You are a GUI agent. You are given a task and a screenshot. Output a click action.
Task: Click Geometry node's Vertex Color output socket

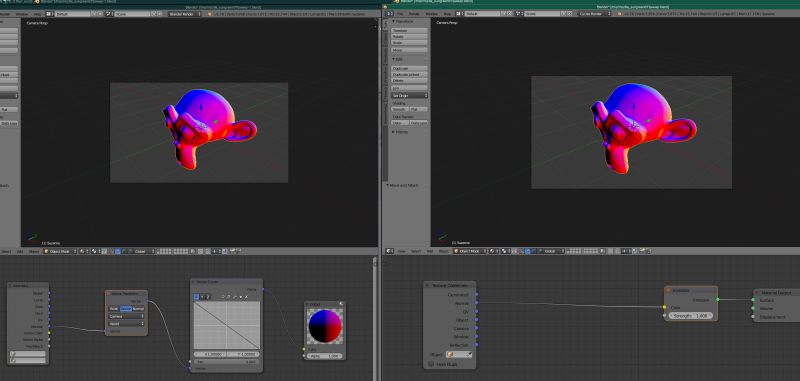pos(49,333)
